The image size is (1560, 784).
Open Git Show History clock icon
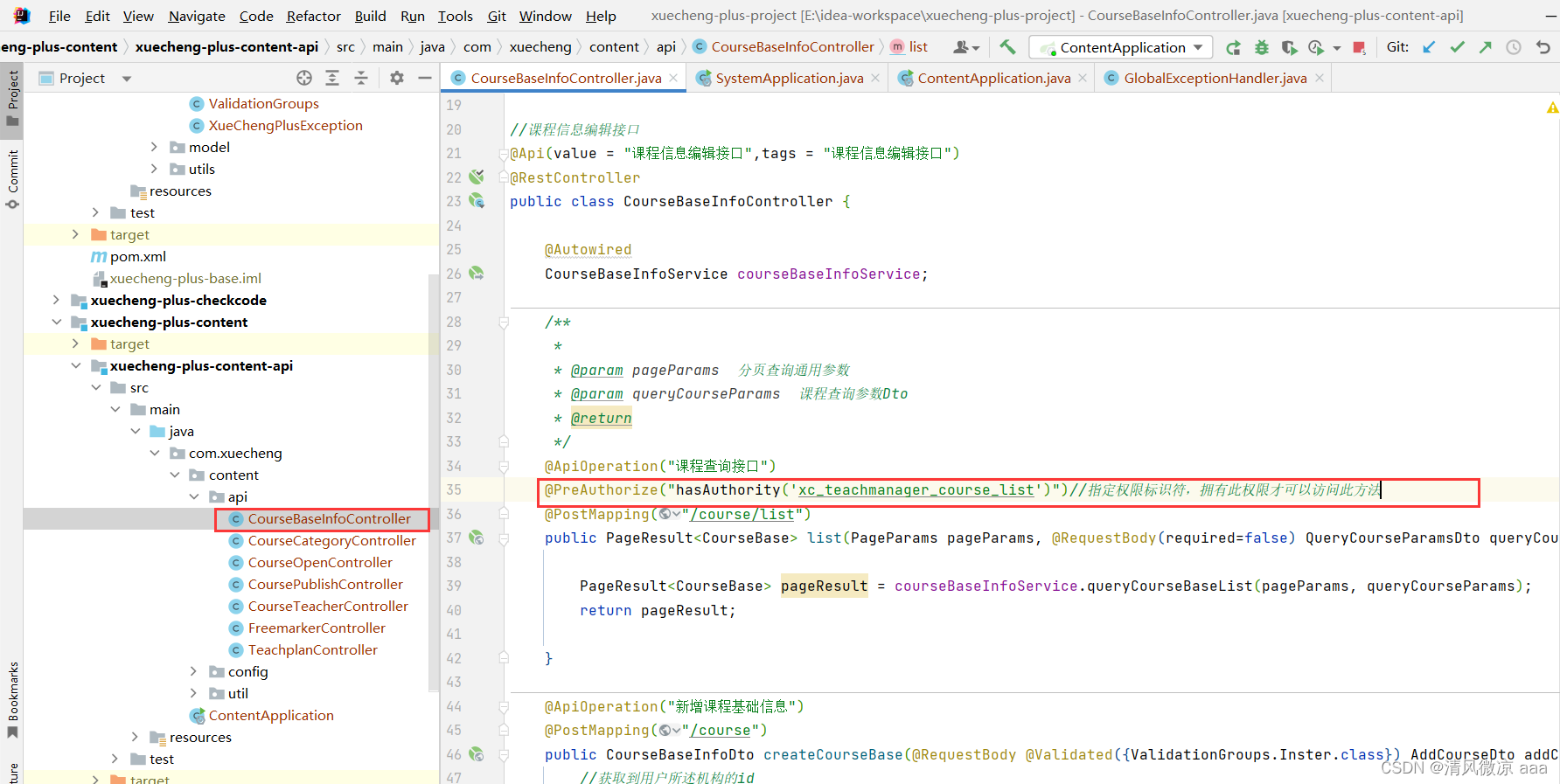click(x=1514, y=47)
